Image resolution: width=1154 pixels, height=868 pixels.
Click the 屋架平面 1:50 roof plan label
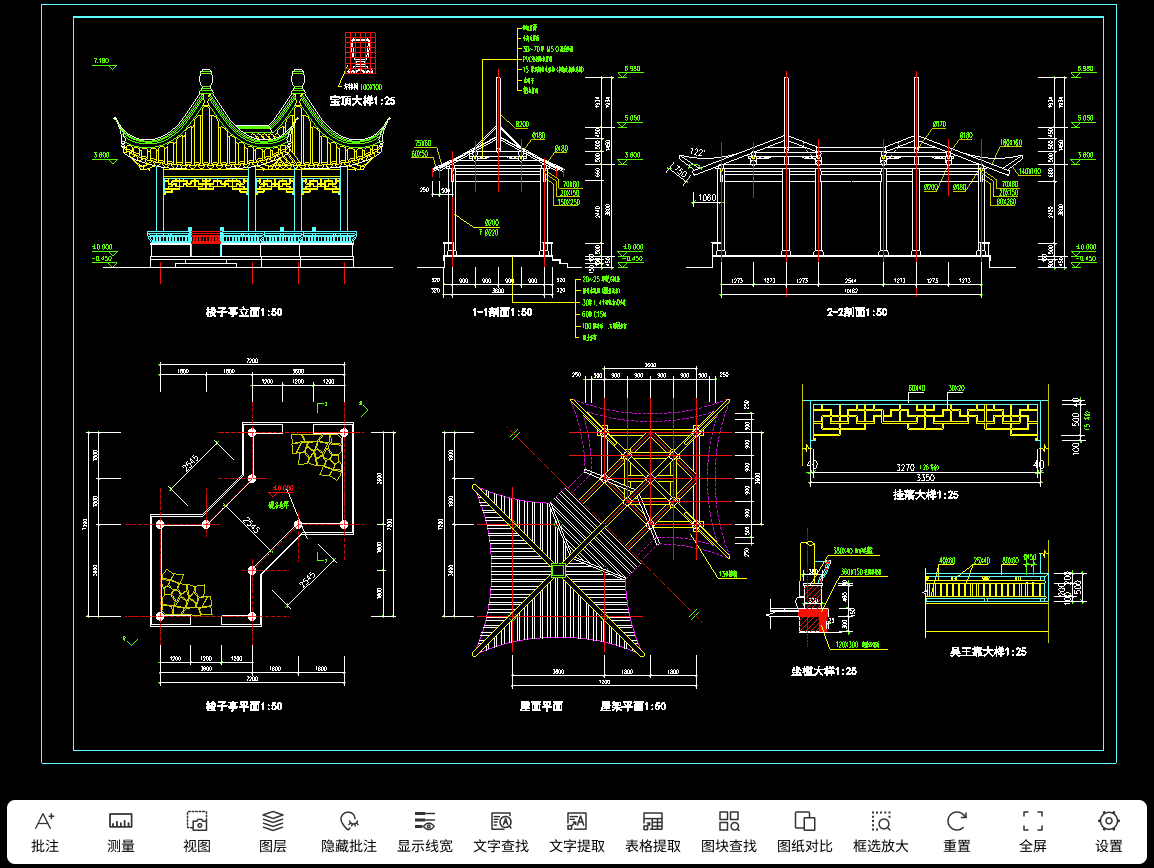[x=633, y=706]
